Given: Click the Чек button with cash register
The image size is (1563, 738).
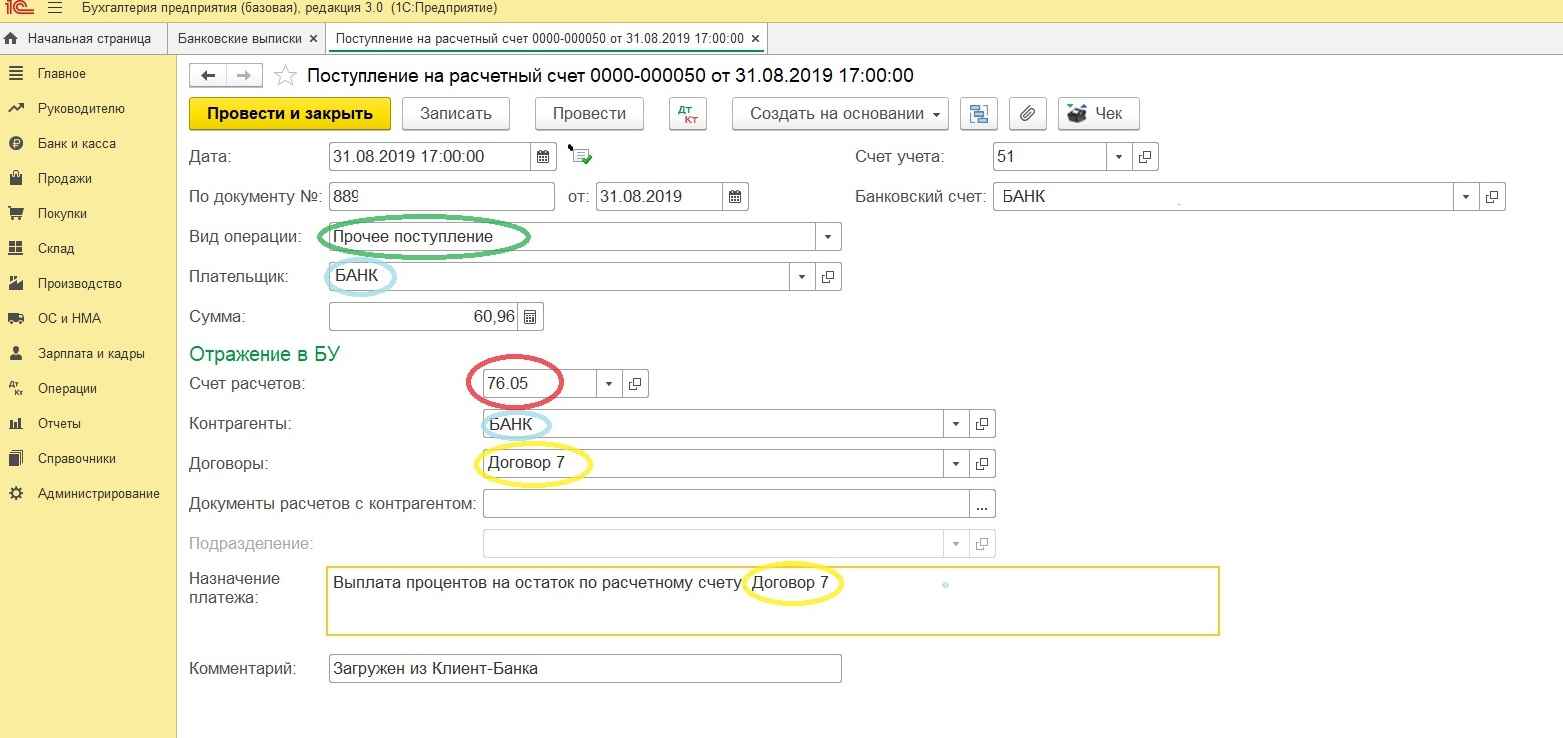Looking at the screenshot, I should coord(1098,114).
